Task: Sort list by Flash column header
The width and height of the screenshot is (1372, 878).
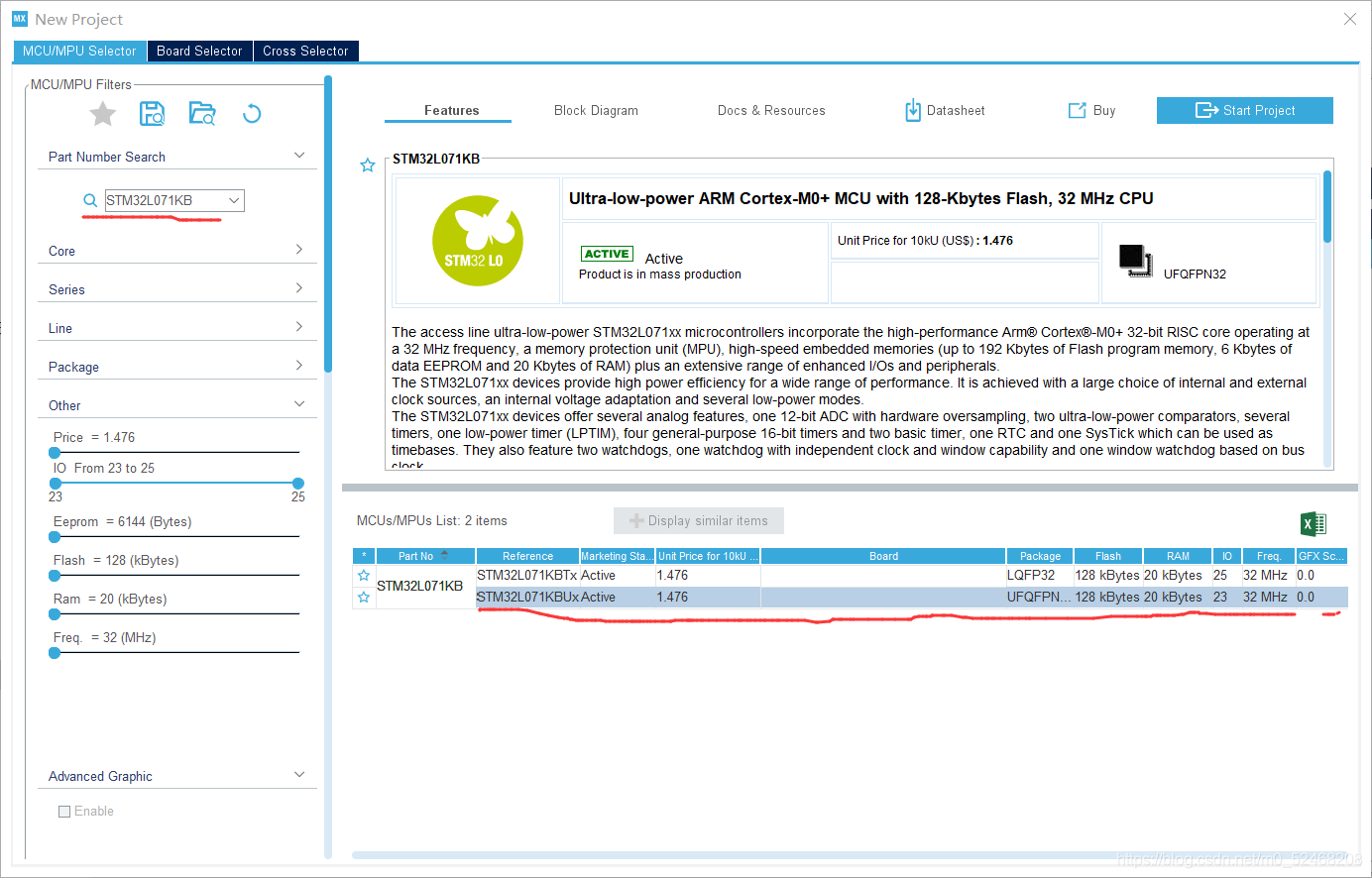Action: click(x=1108, y=556)
